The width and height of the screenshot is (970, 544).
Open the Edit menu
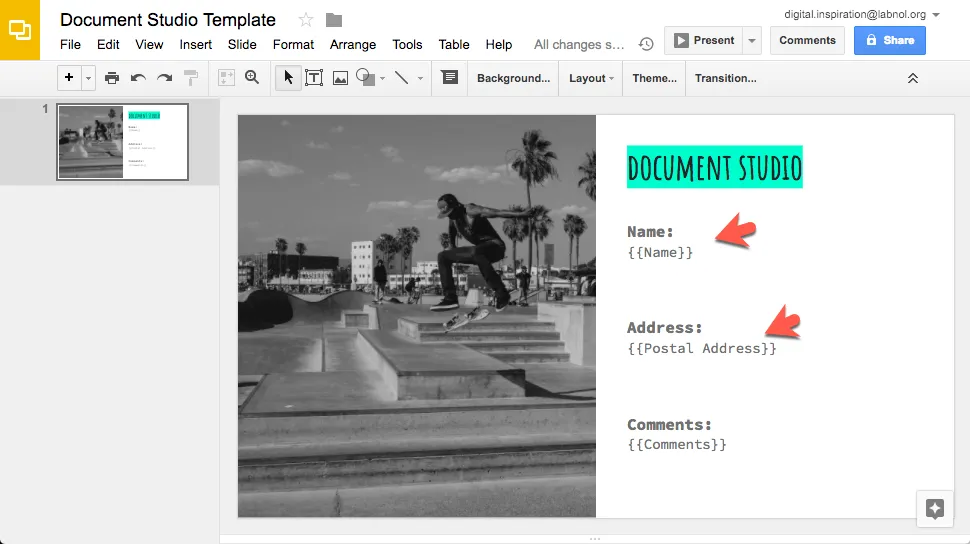click(x=108, y=45)
